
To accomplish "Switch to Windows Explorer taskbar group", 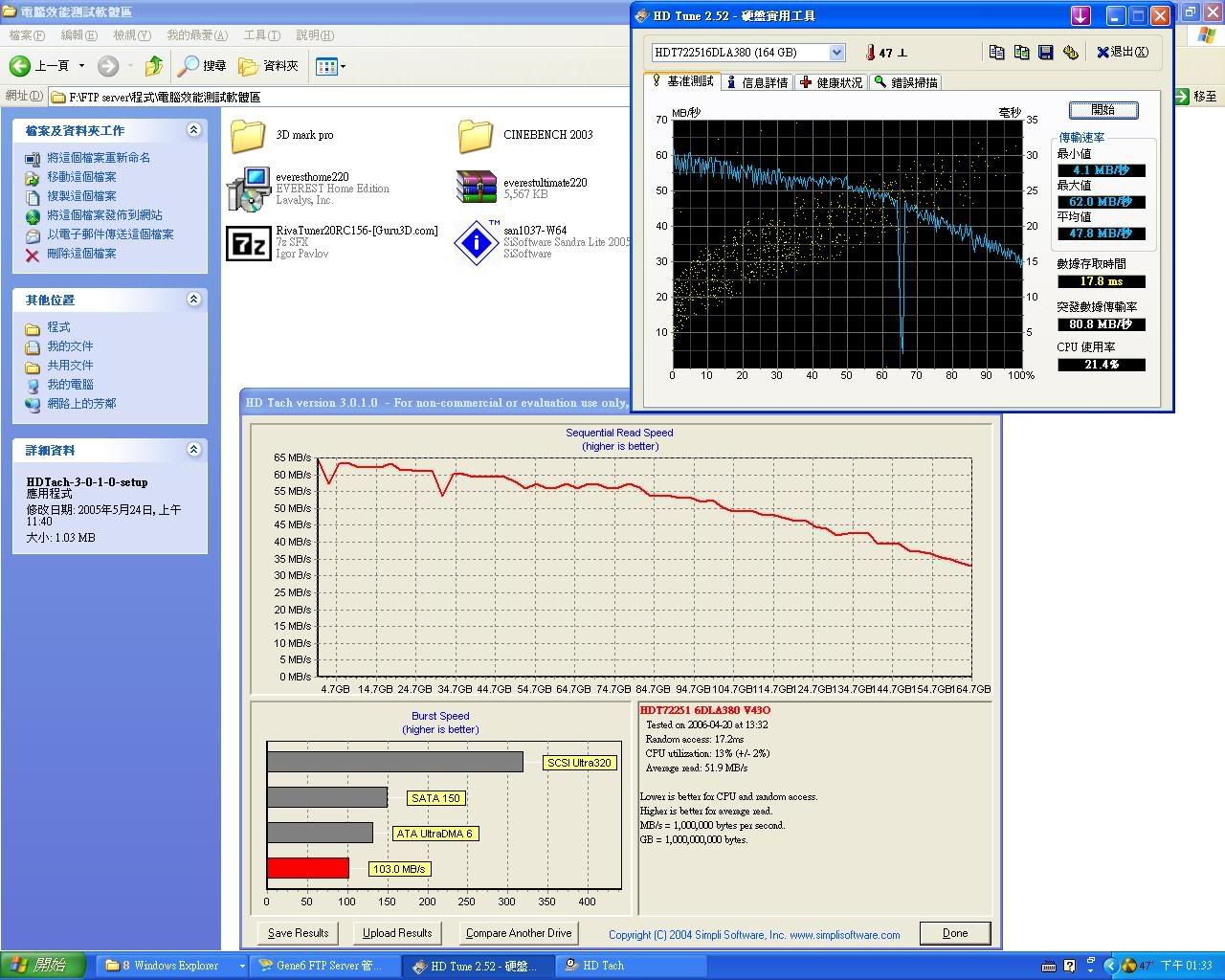I will pyautogui.click(x=171, y=966).
